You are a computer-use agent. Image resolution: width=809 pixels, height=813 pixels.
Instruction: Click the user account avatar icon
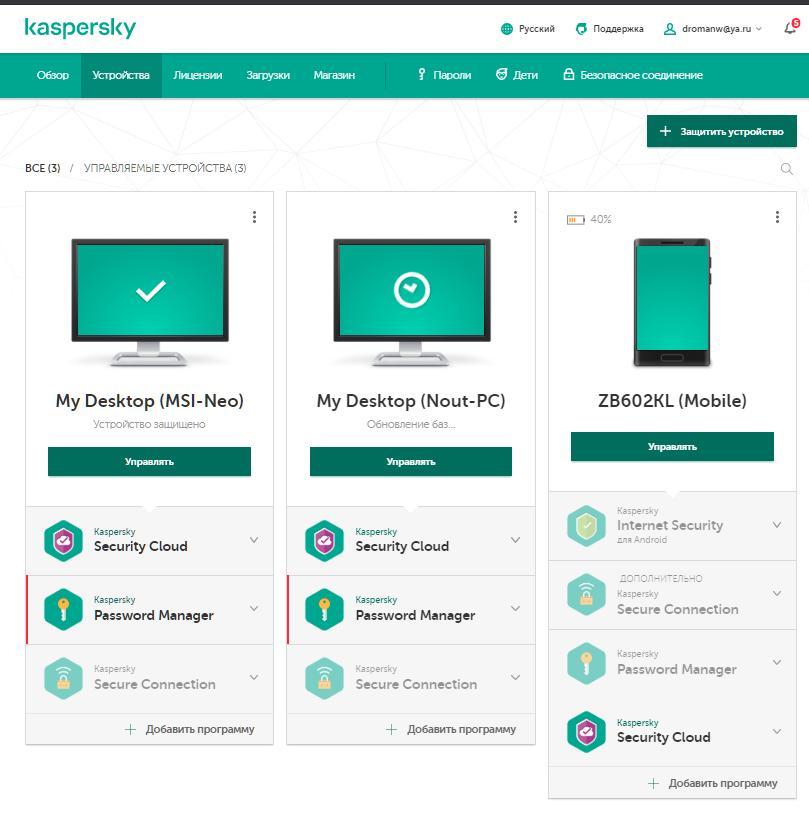click(x=669, y=29)
